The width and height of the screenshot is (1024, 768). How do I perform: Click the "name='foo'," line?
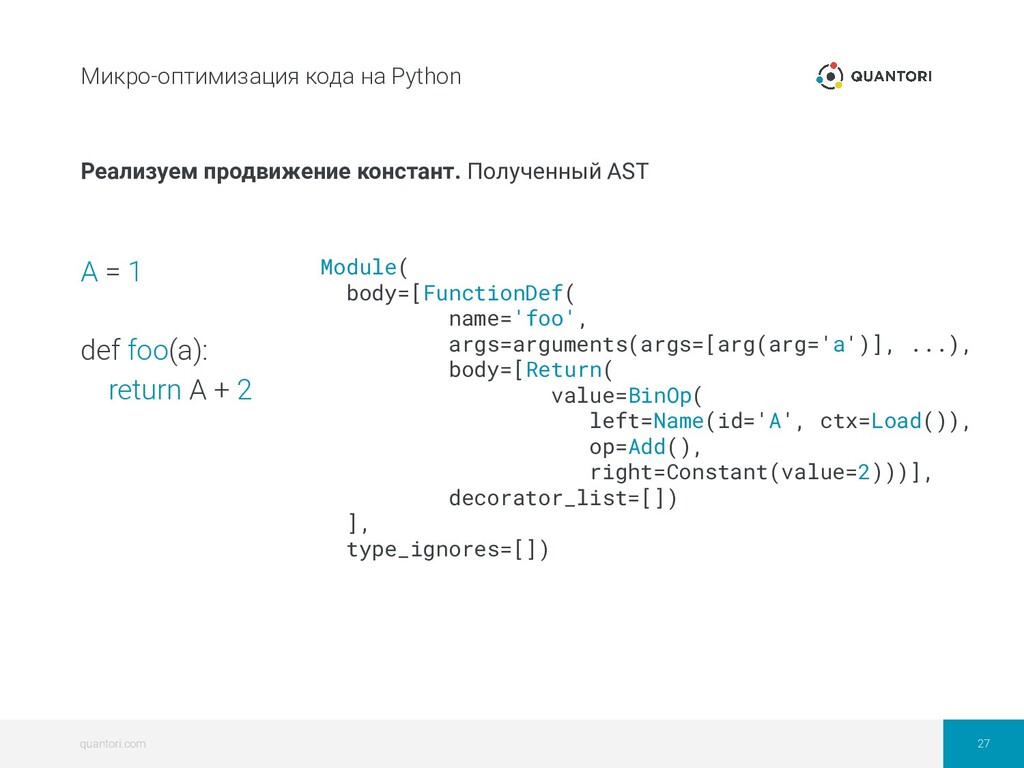coord(518,319)
